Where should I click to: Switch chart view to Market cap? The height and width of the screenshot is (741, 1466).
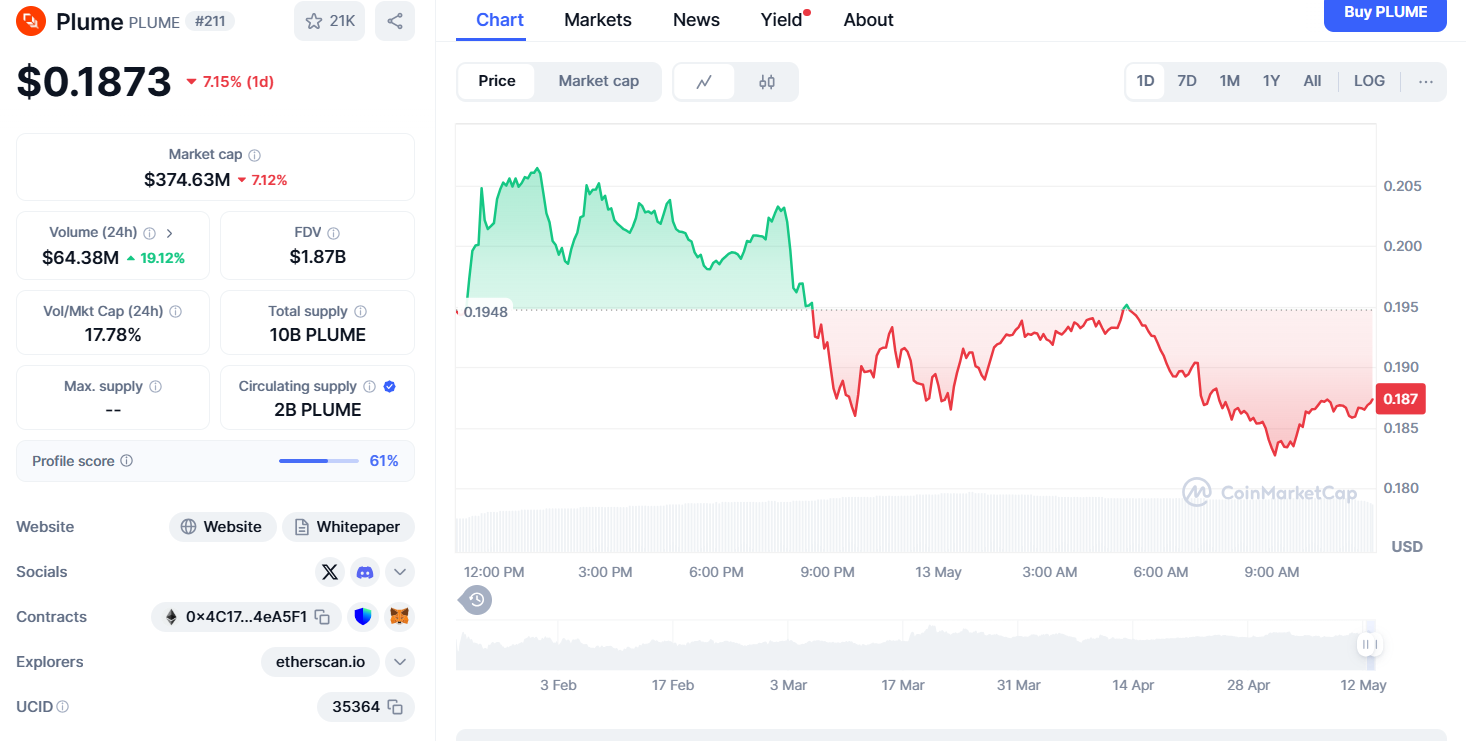click(598, 81)
